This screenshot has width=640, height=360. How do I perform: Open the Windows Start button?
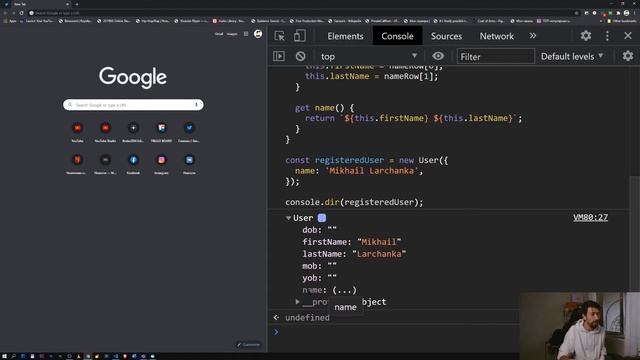click(x=4, y=356)
